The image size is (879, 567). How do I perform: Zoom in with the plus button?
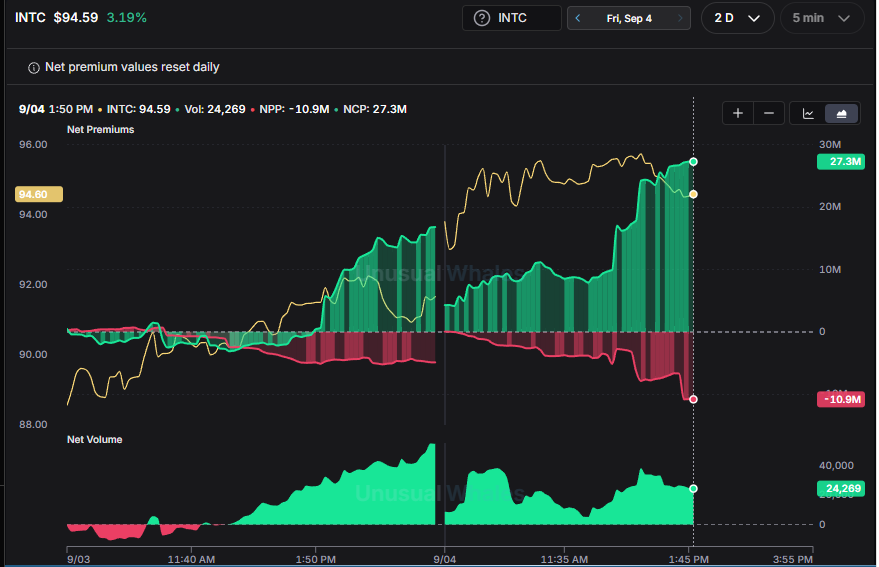point(738,113)
